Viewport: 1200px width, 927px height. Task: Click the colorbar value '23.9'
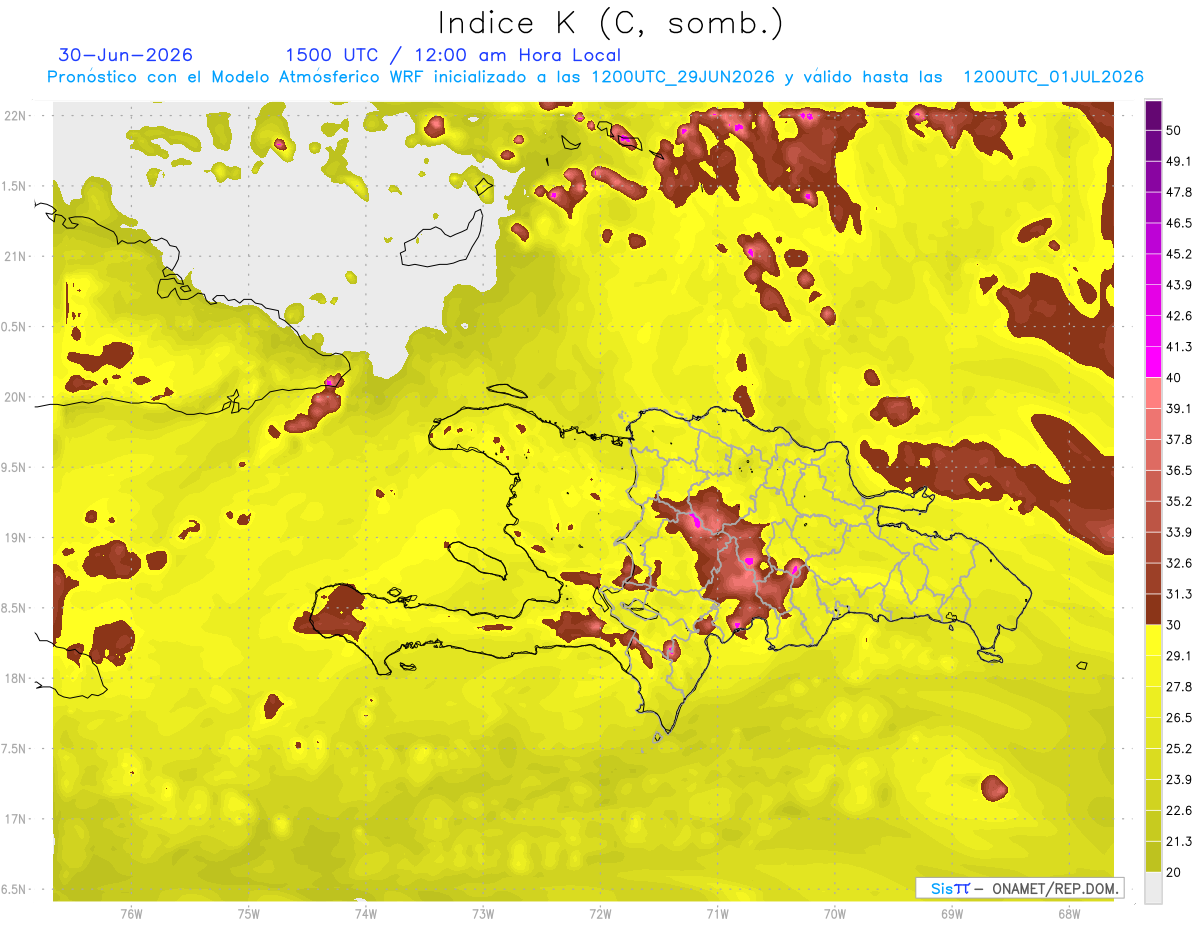(x=1179, y=779)
